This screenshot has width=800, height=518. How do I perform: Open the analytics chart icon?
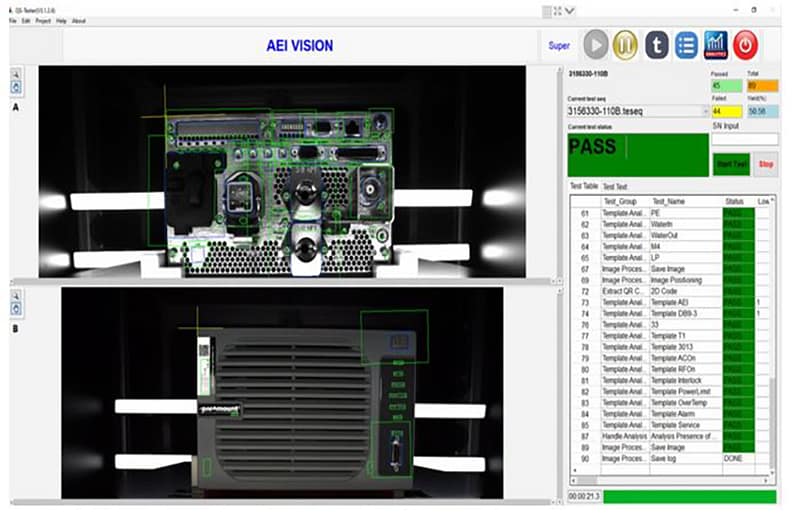715,45
